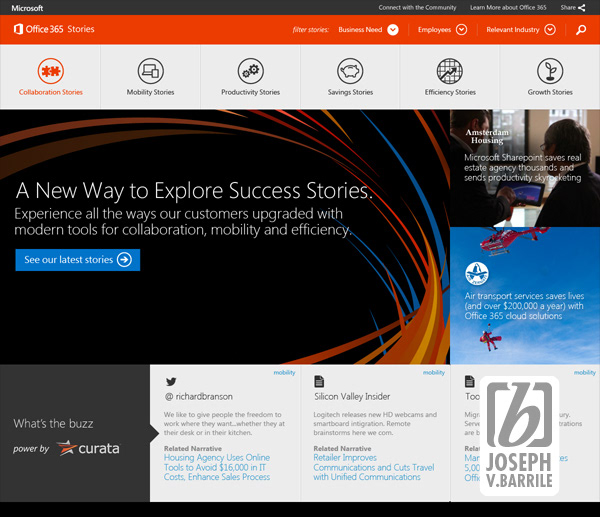Viewport: 600px width, 517px height.
Task: Click the Curata logo
Action: [88, 448]
